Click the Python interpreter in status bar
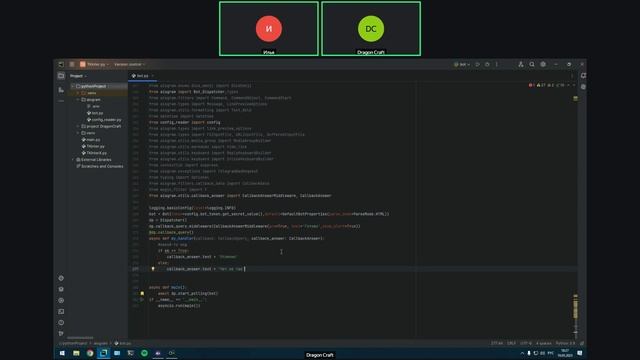 point(565,344)
